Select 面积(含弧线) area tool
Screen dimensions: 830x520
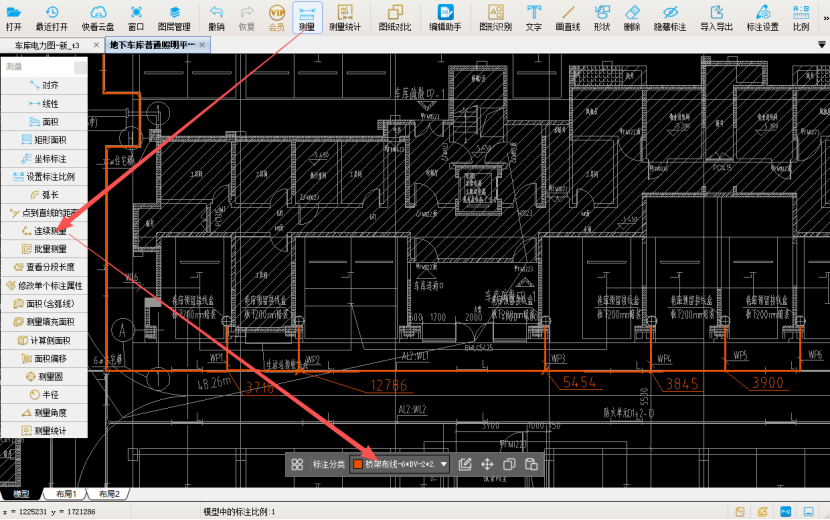click(x=44, y=303)
